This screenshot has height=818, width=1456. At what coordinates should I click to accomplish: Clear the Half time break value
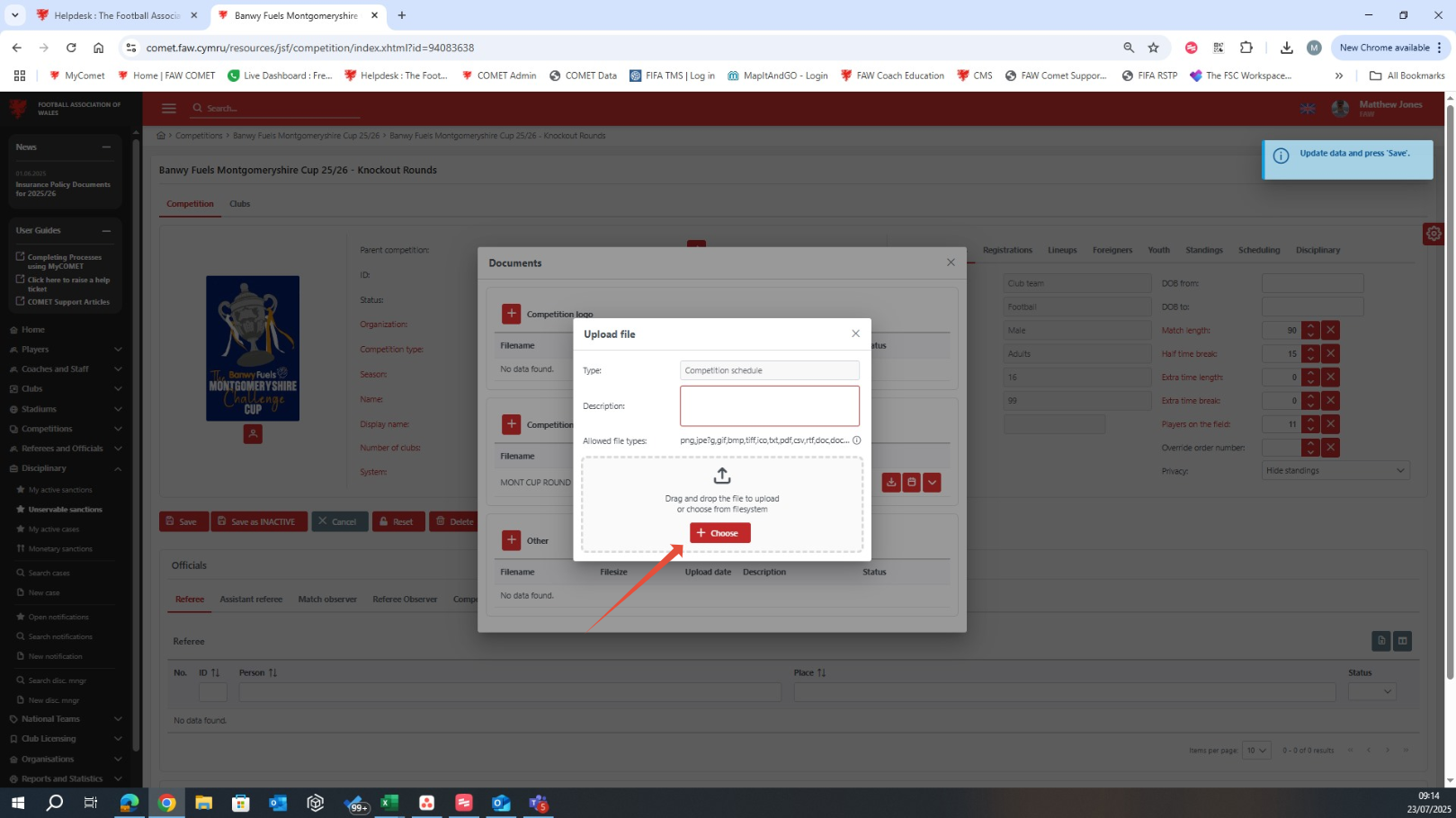pyautogui.click(x=1331, y=354)
